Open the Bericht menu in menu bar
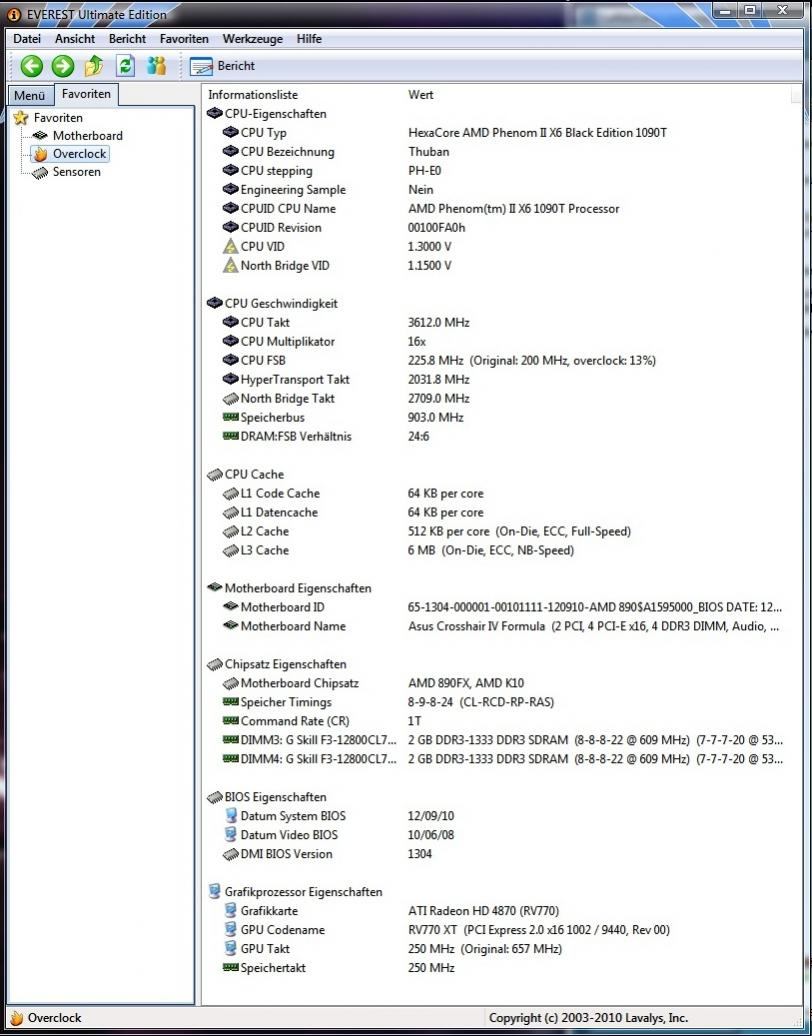Viewport: 812px width, 1036px height. pos(128,39)
